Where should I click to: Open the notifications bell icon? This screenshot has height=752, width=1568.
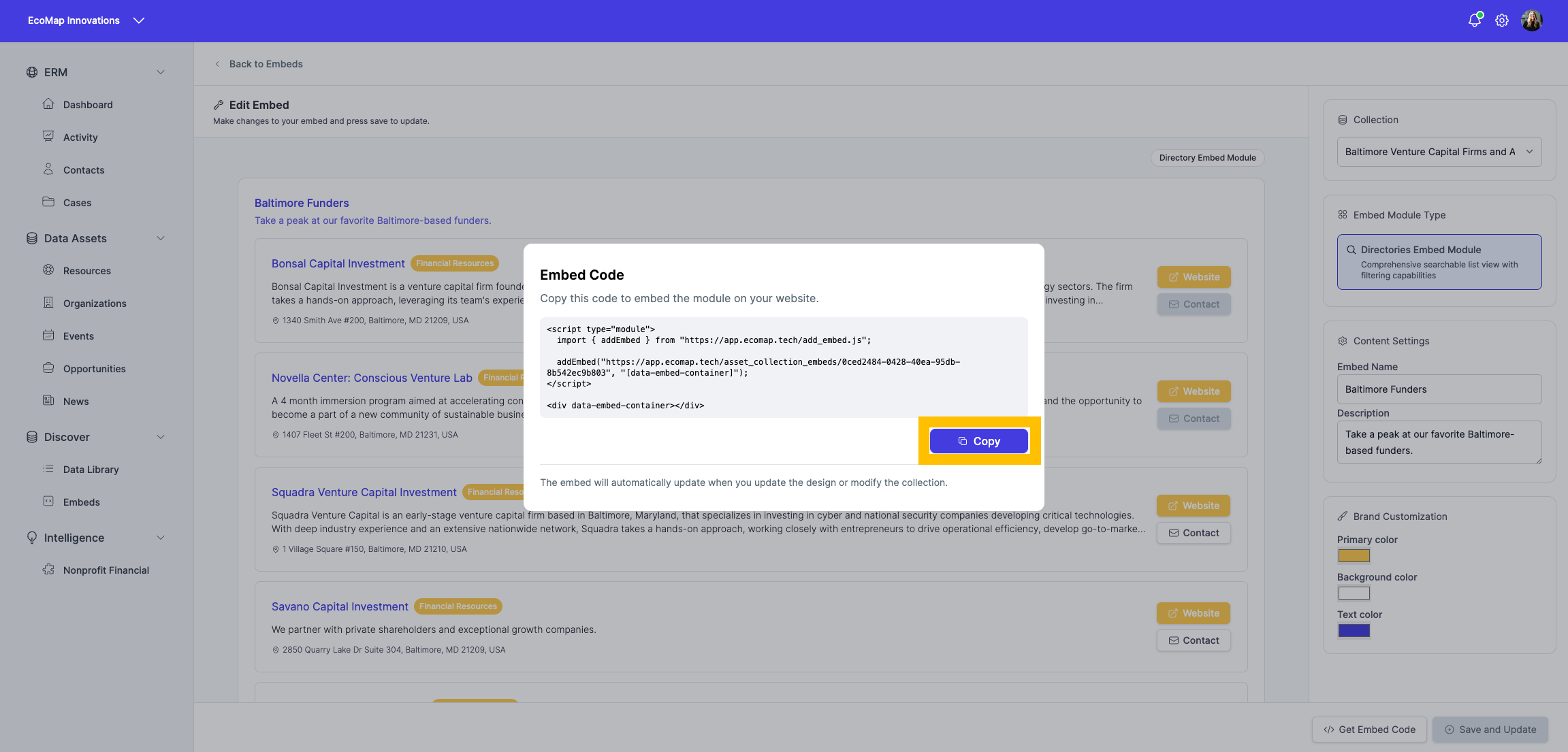click(1475, 20)
